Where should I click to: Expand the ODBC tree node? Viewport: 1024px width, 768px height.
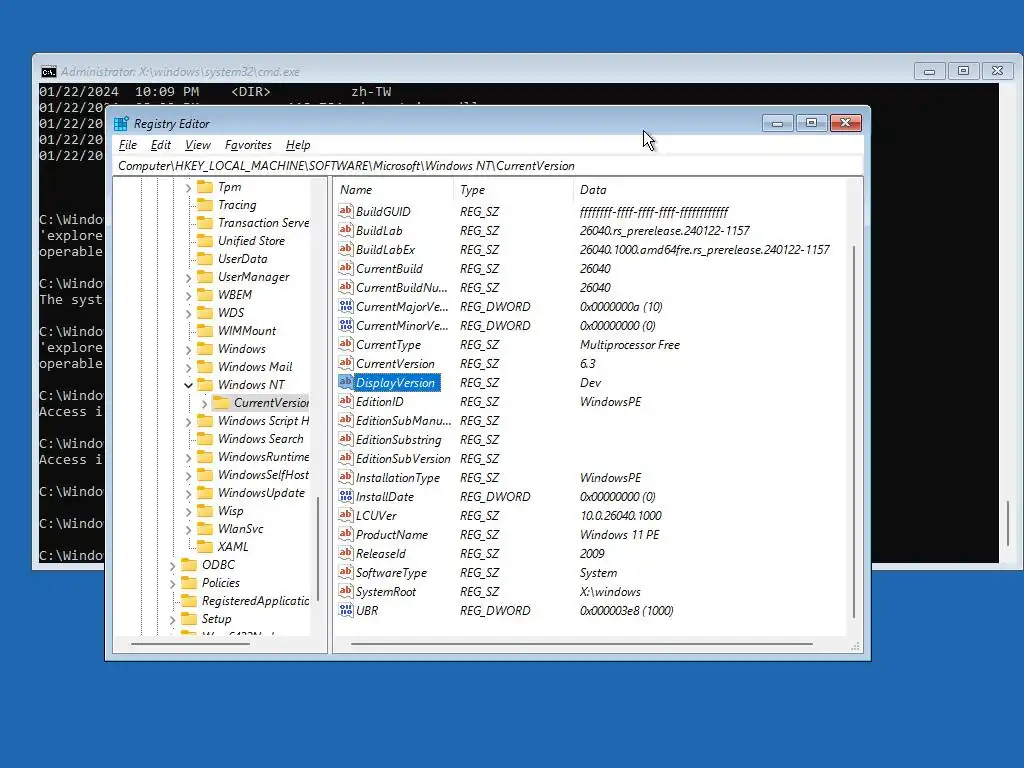tap(172, 566)
